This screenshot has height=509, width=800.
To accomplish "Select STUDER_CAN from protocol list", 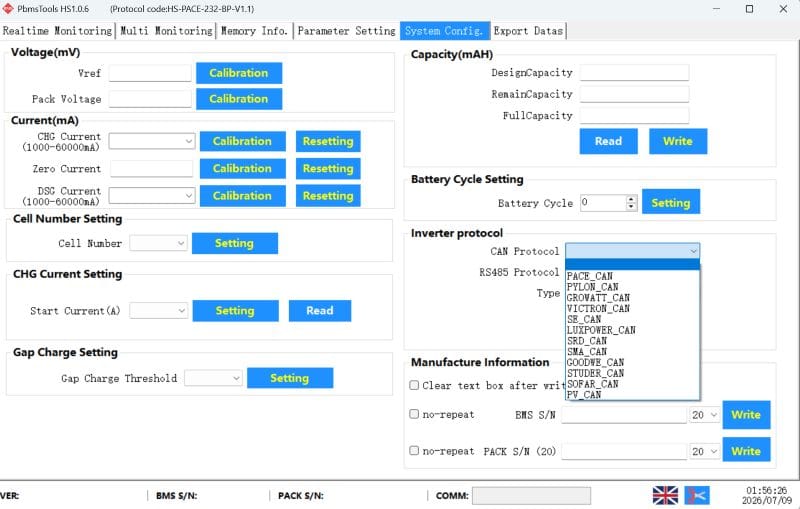I will coord(633,372).
